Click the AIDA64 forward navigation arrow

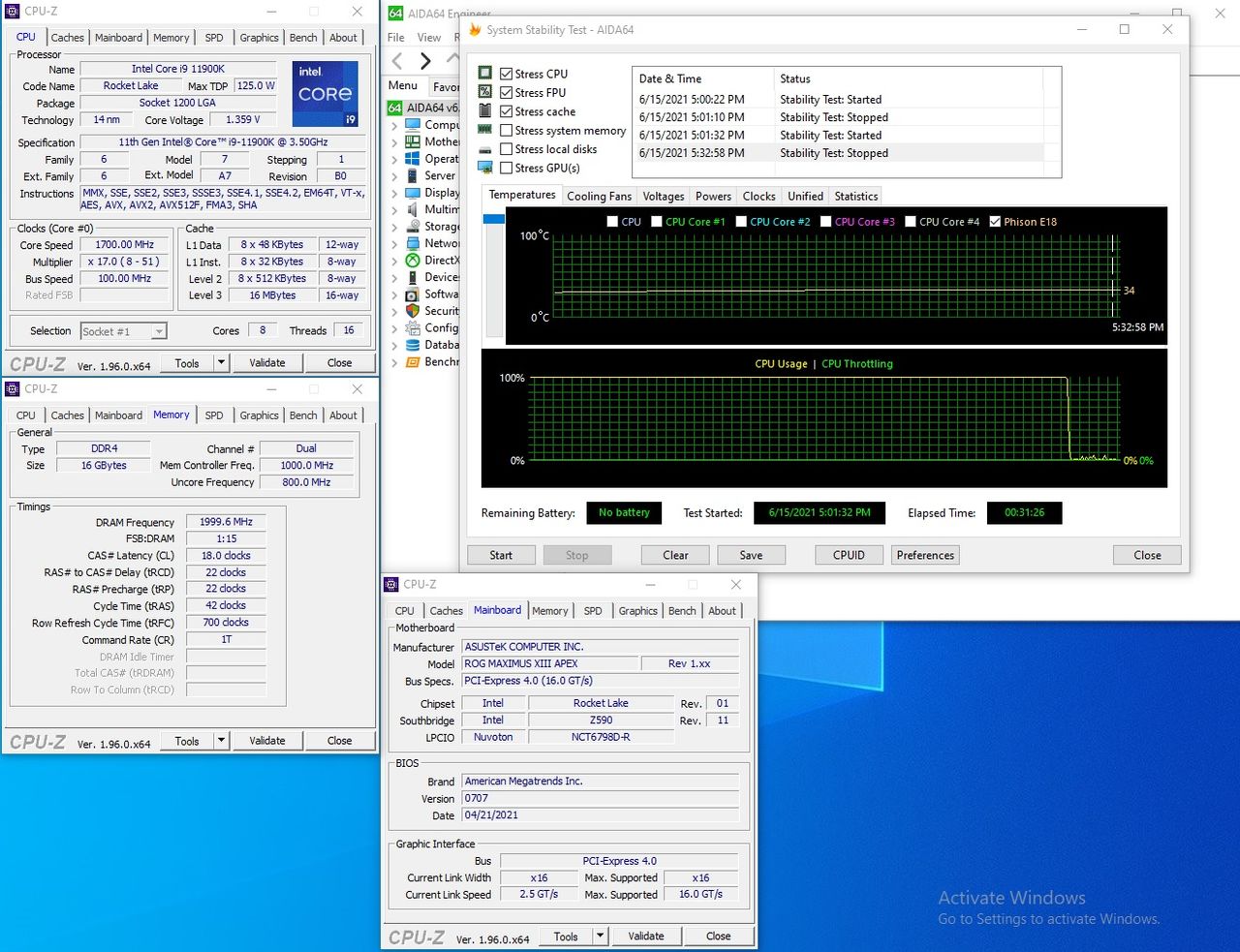(x=425, y=61)
